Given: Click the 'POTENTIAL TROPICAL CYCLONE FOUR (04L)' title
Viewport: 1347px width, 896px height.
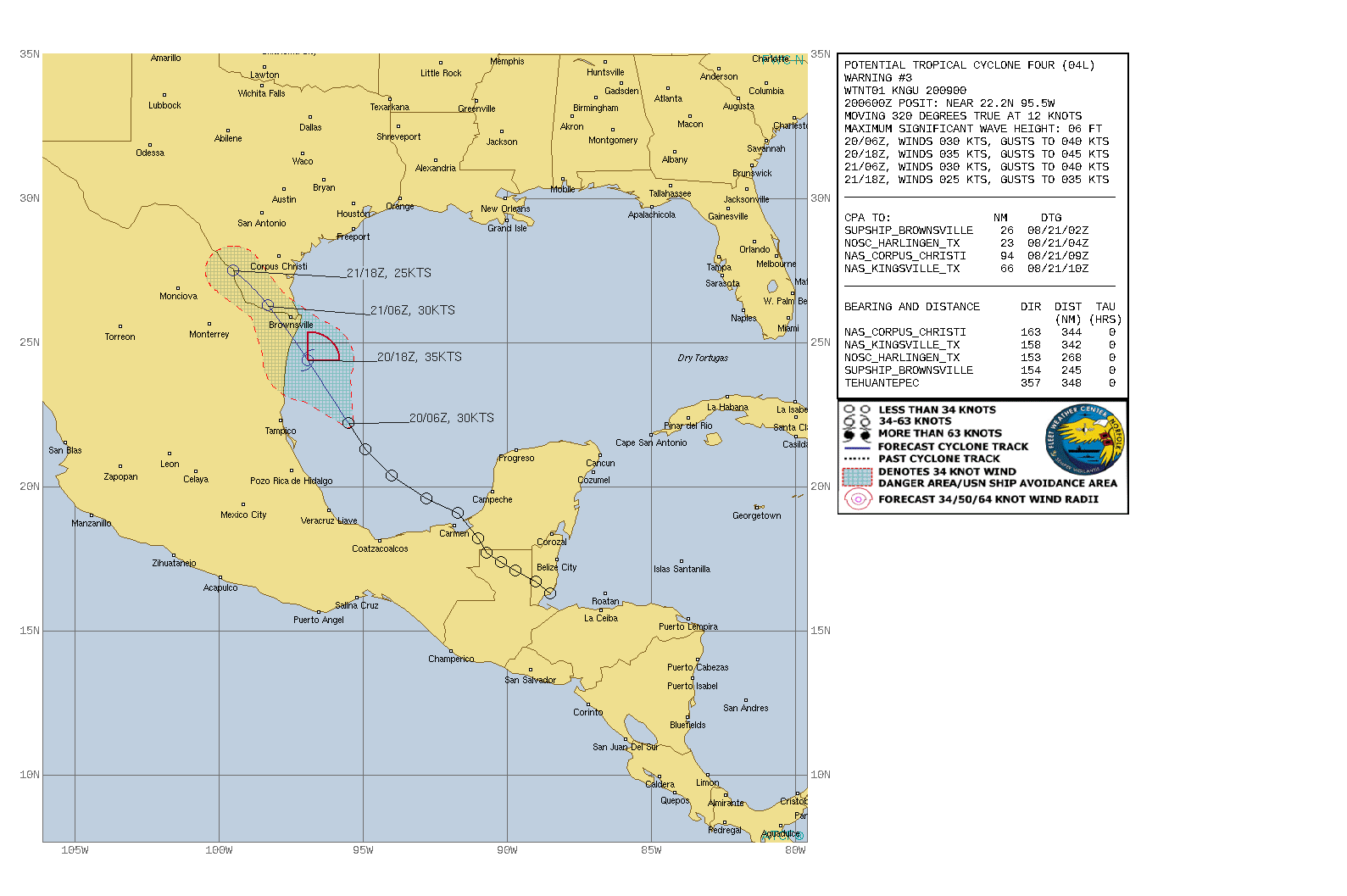Looking at the screenshot, I should pyautogui.click(x=970, y=65).
